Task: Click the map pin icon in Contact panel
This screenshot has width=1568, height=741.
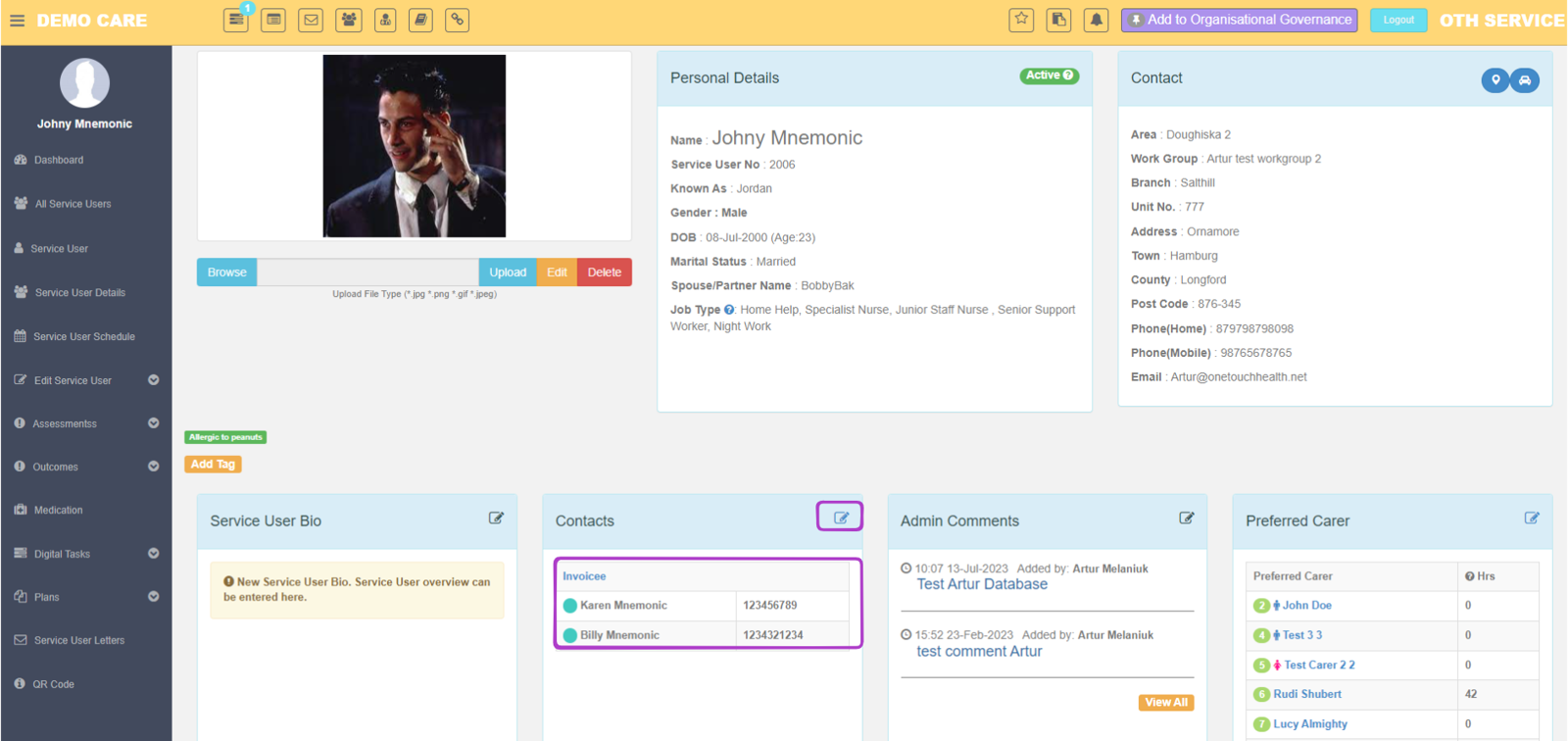Action: pos(1495,80)
